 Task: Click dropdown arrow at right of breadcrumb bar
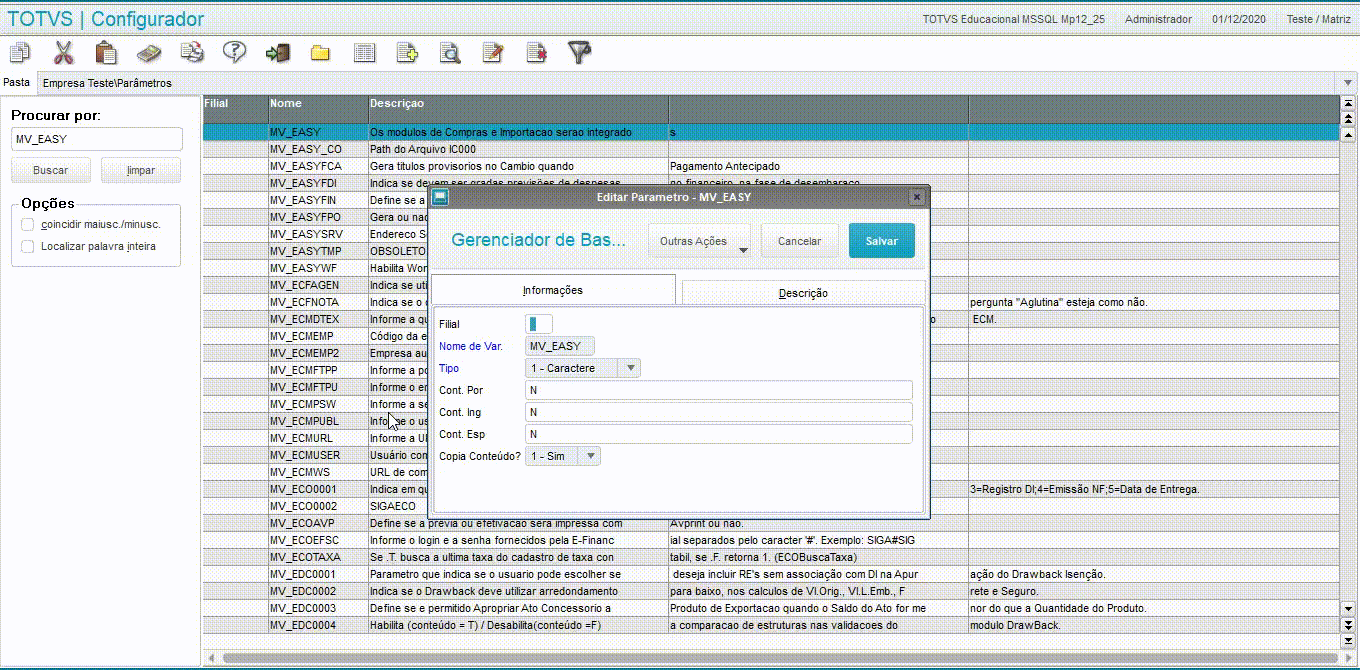point(1348,83)
